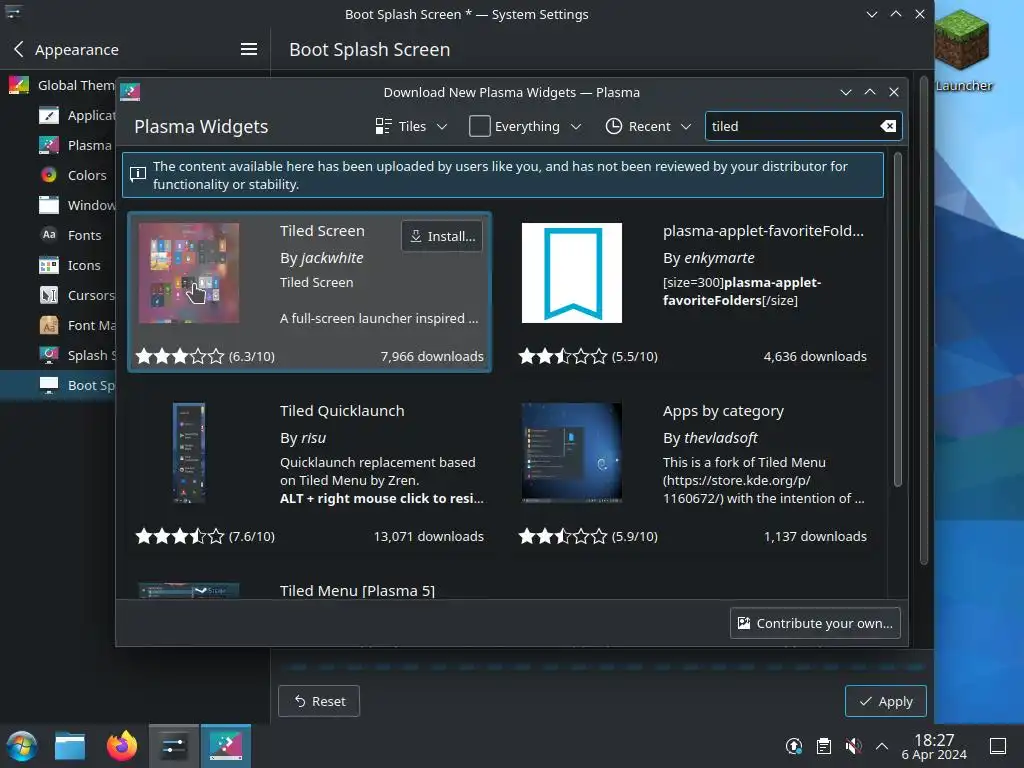The height and width of the screenshot is (768, 1024).
Task: Click the Icons sidebar glyph
Action: click(48, 265)
